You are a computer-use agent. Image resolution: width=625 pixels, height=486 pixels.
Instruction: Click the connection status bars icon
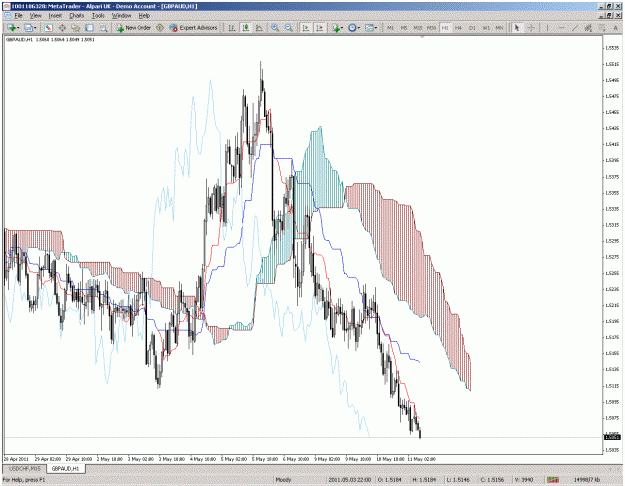coord(552,480)
